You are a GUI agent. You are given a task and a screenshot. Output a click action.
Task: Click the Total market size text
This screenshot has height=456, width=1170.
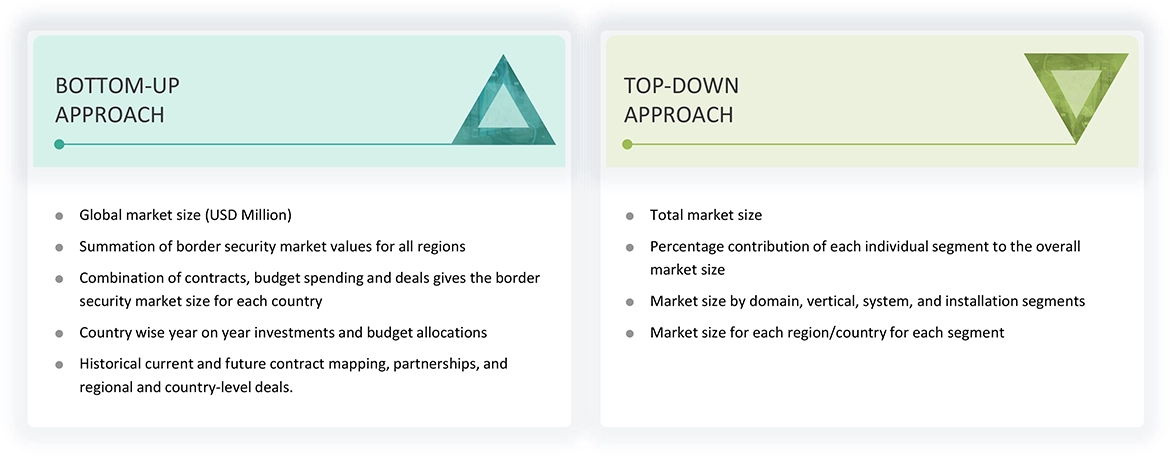705,215
